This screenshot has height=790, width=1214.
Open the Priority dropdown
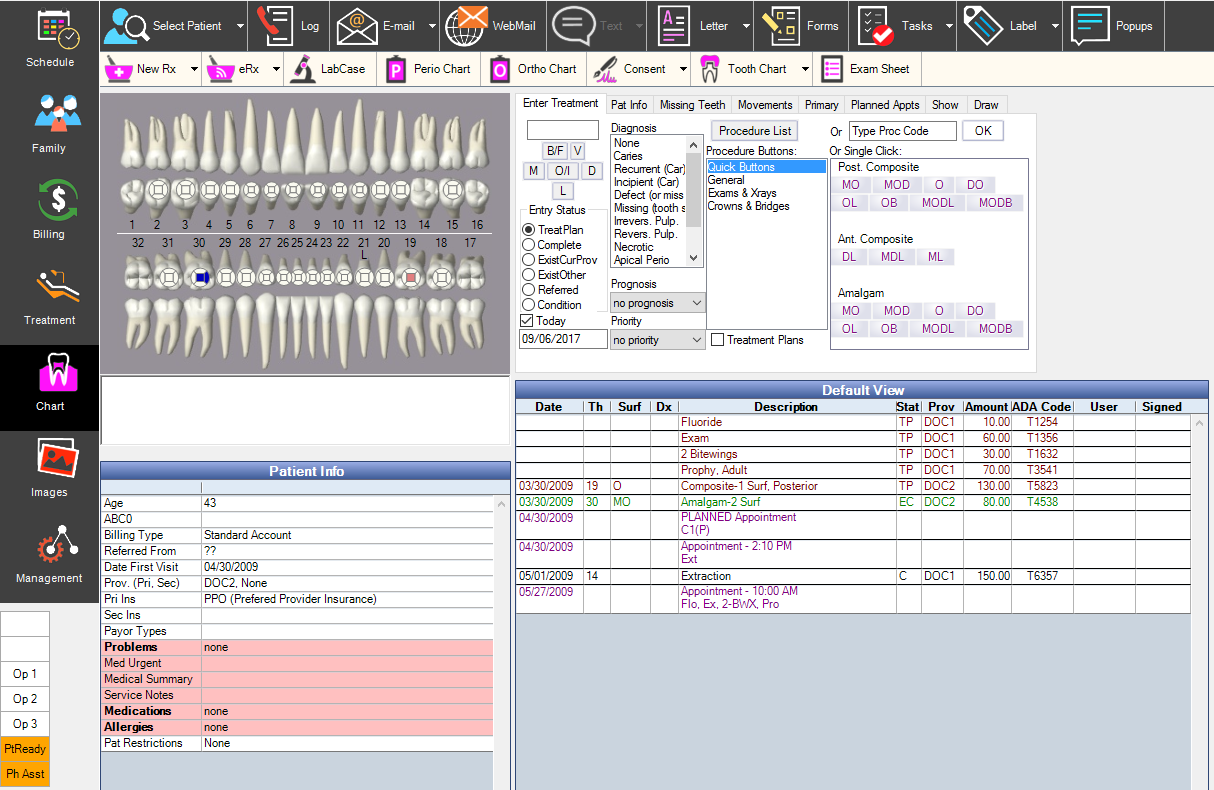[x=696, y=340]
